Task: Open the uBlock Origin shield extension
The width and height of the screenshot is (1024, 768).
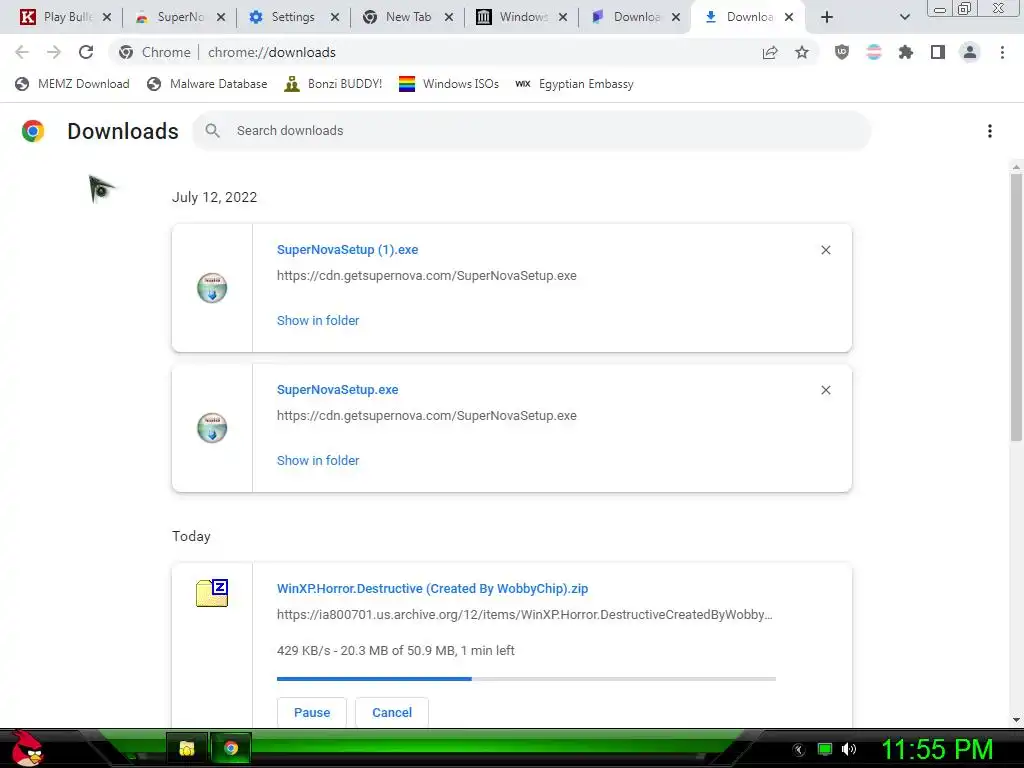Action: [842, 52]
